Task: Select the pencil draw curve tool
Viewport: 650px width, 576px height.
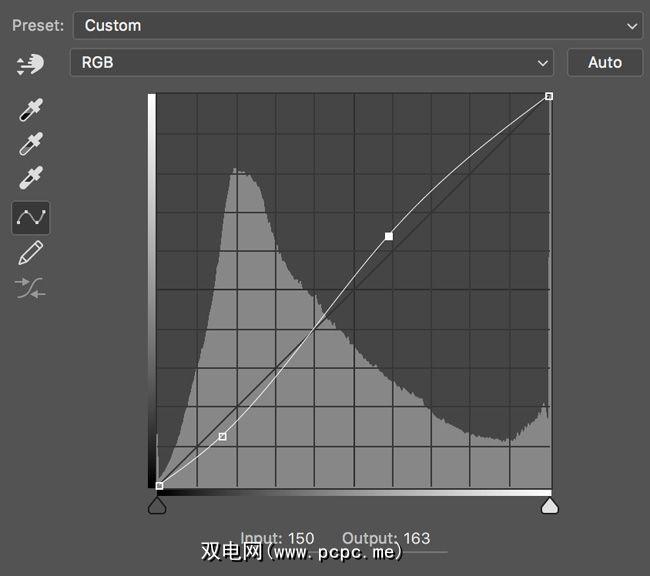Action: point(31,253)
